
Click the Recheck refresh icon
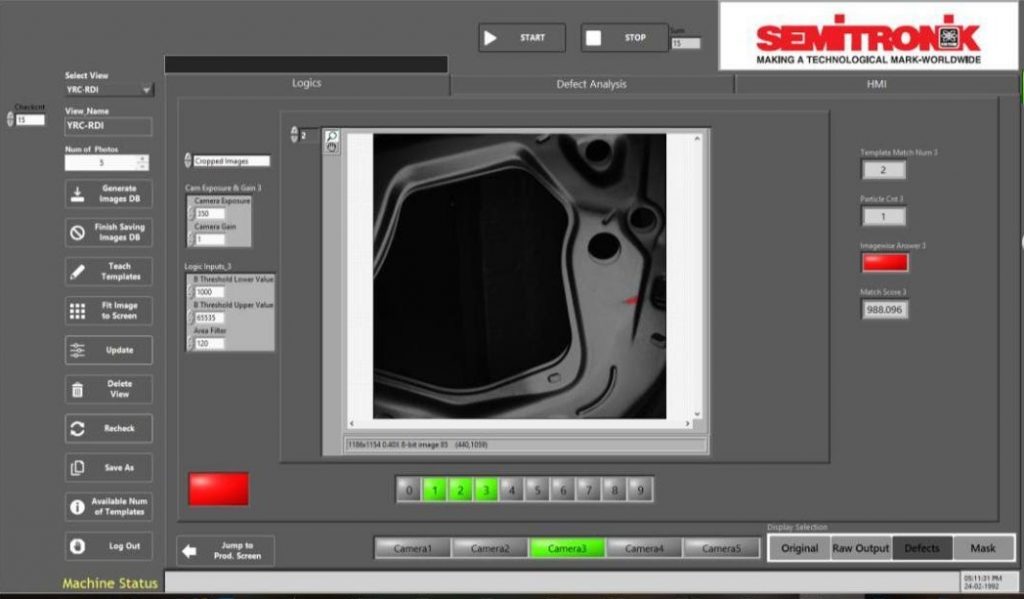point(77,428)
